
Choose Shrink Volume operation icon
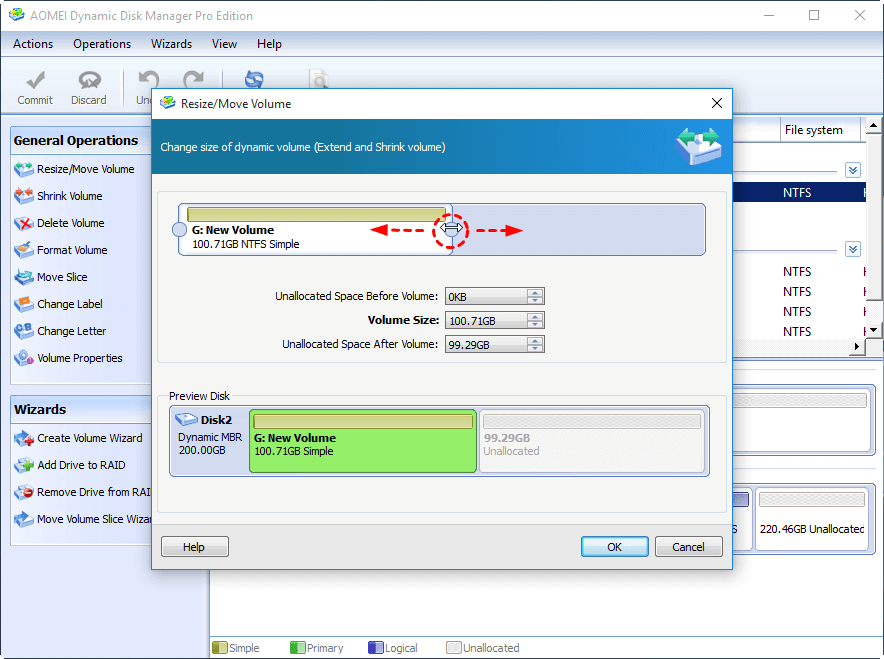click(x=24, y=196)
